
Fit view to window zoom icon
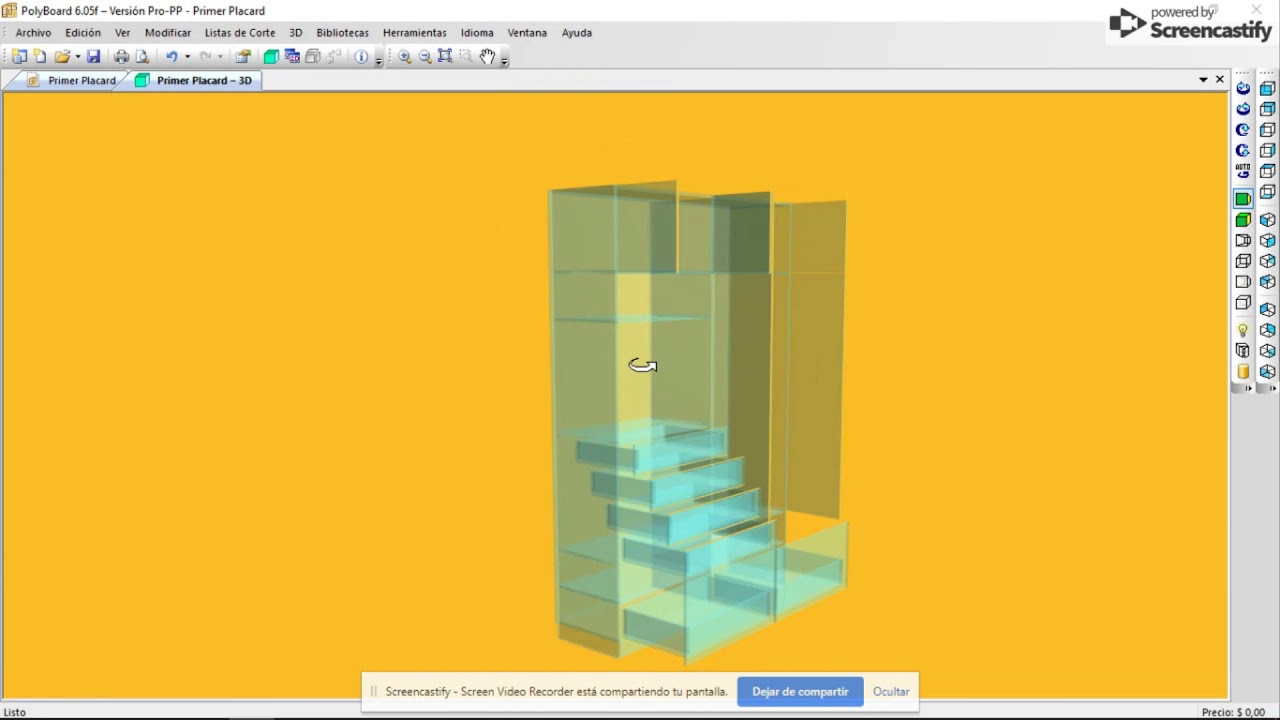point(445,57)
